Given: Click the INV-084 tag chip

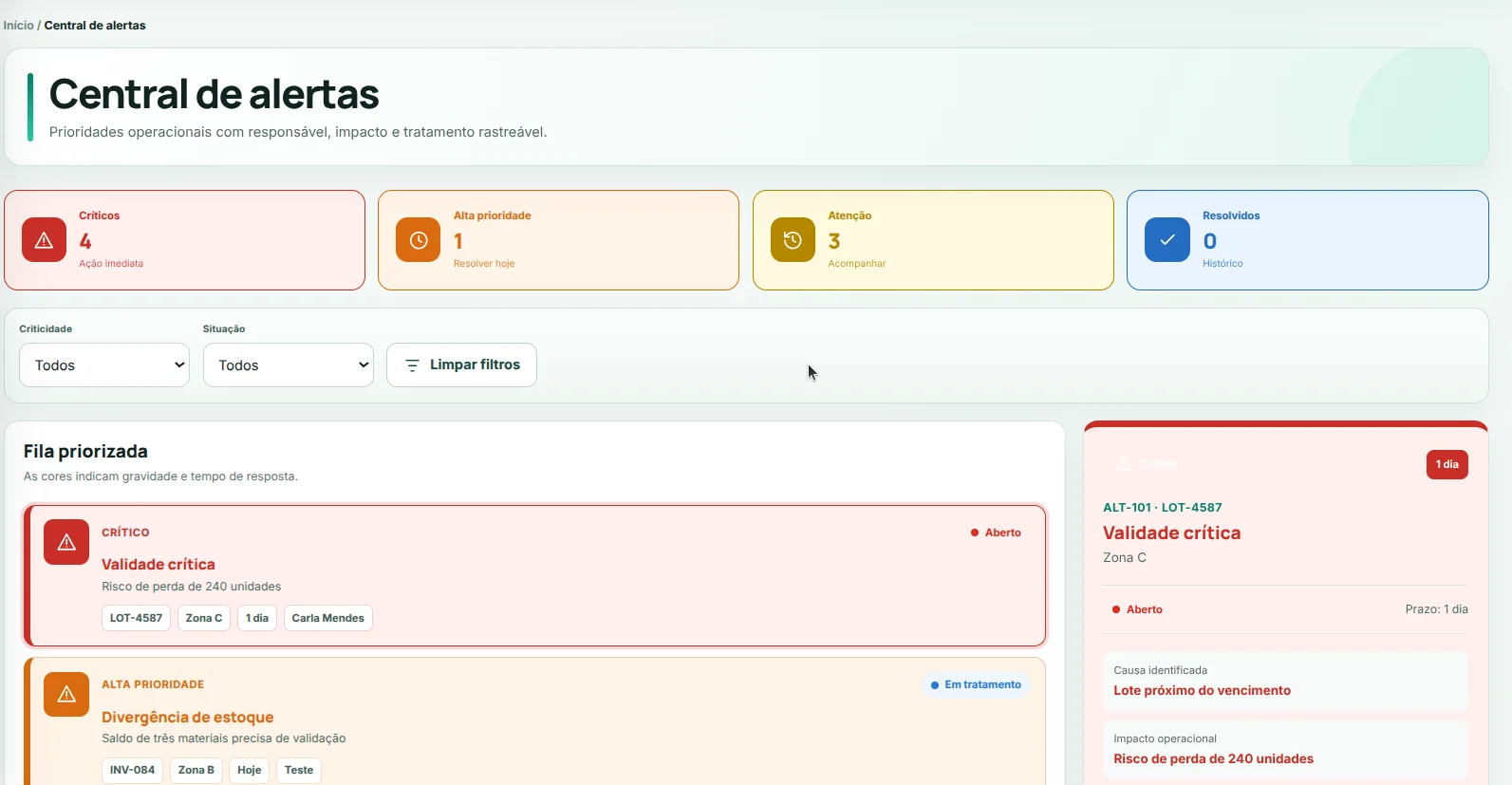Looking at the screenshot, I should (x=132, y=770).
